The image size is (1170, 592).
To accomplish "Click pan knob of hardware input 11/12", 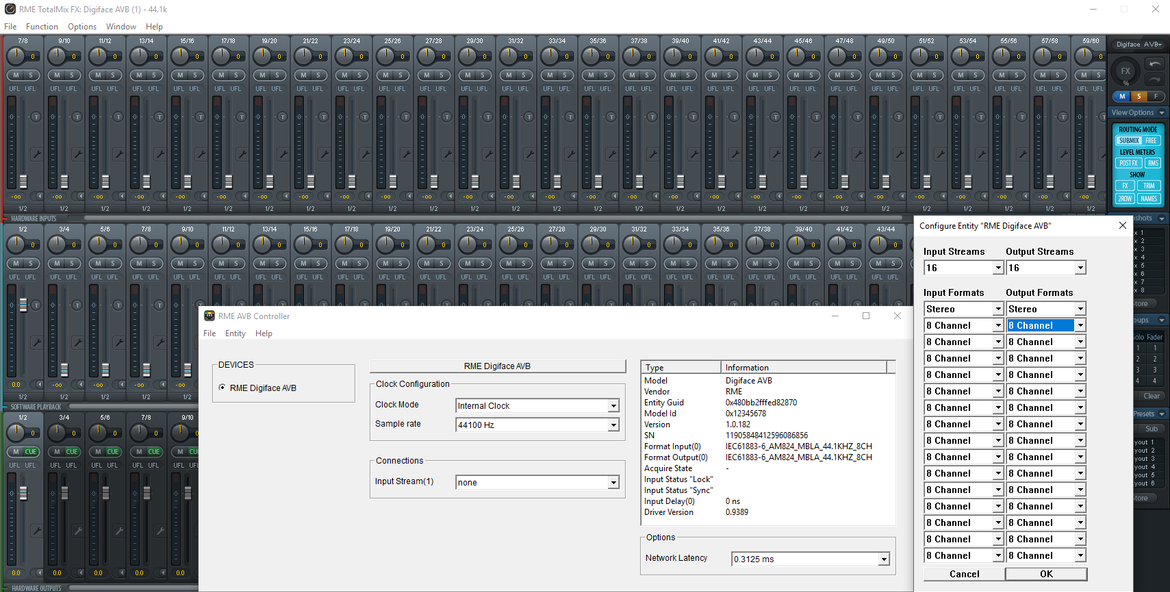I will [x=99, y=55].
